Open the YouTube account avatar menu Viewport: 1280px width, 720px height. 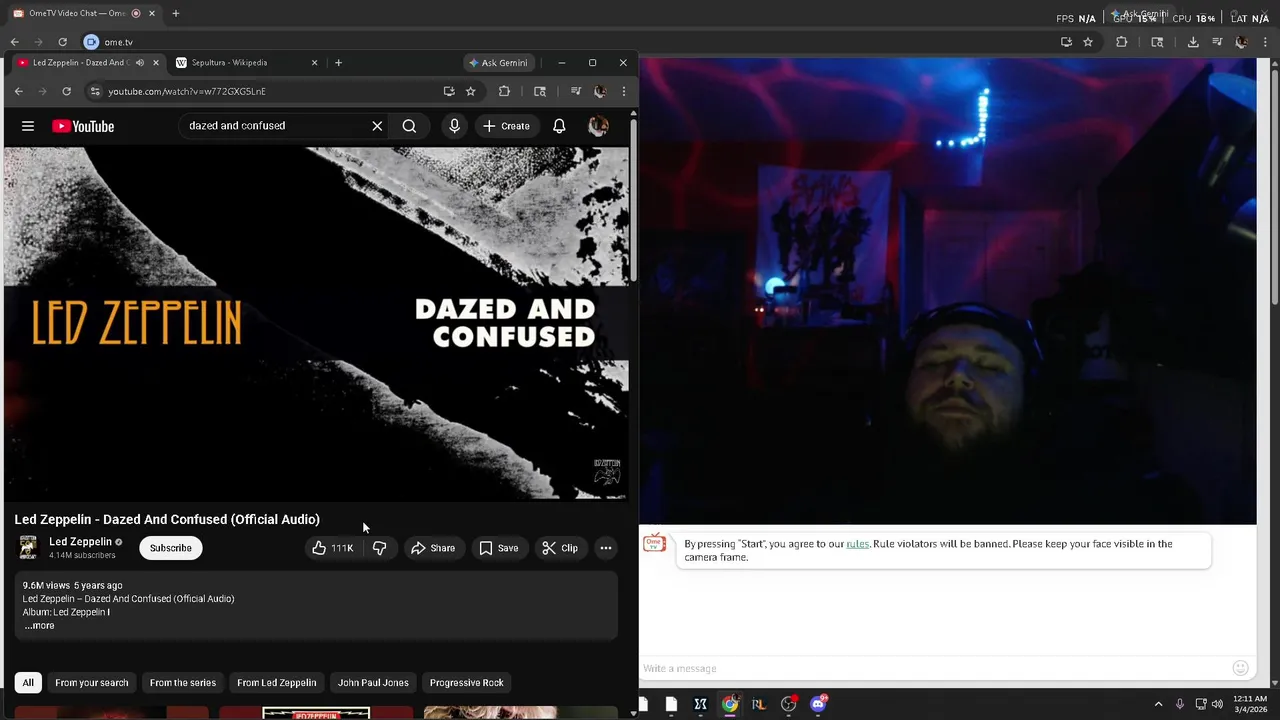pyautogui.click(x=598, y=126)
